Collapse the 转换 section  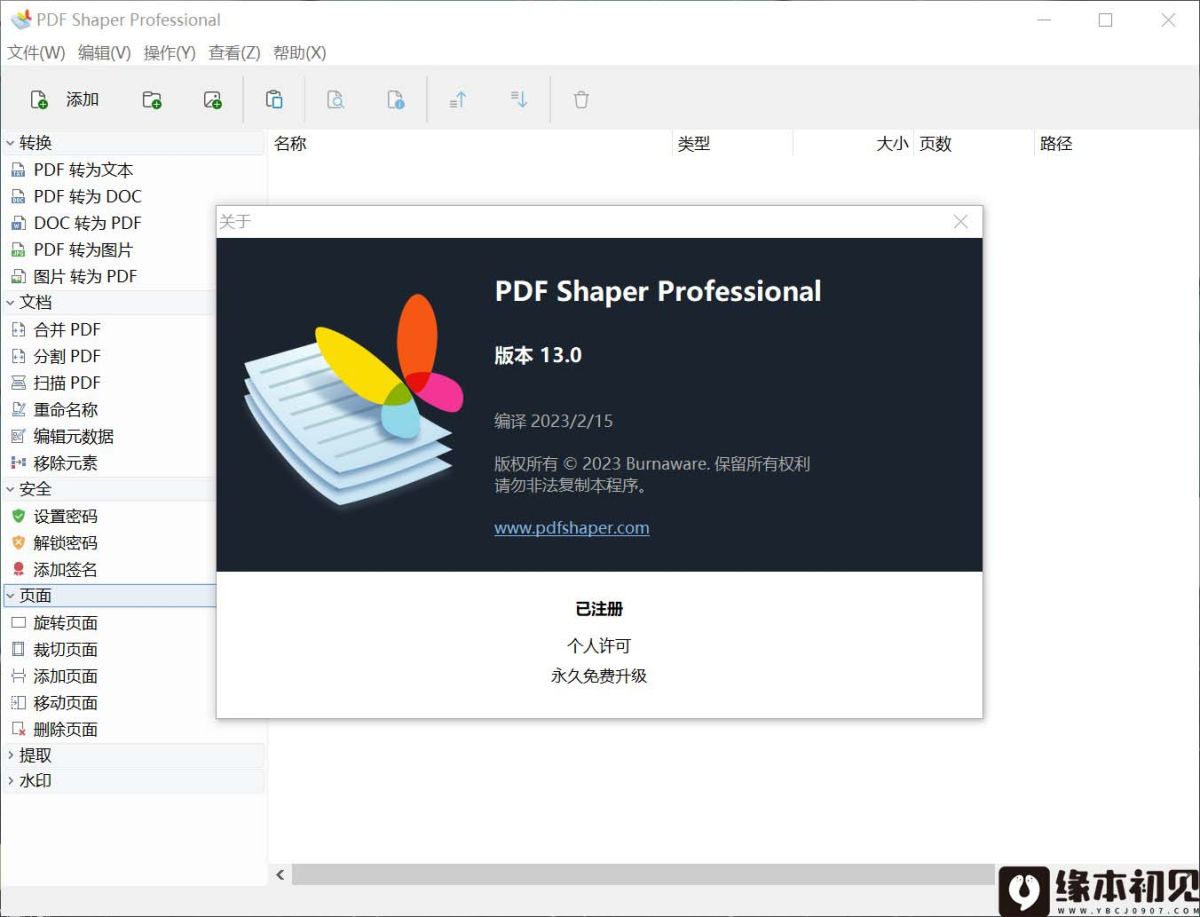tap(11, 143)
